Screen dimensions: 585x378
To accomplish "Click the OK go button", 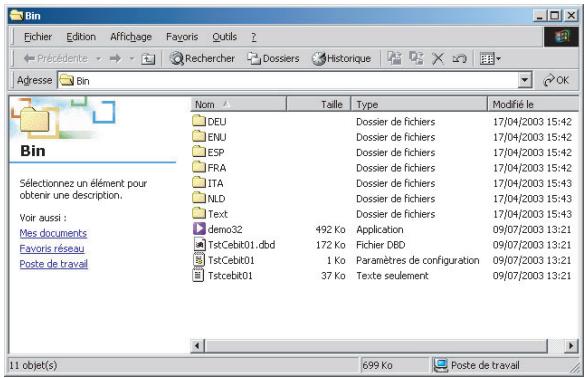I will tap(556, 80).
